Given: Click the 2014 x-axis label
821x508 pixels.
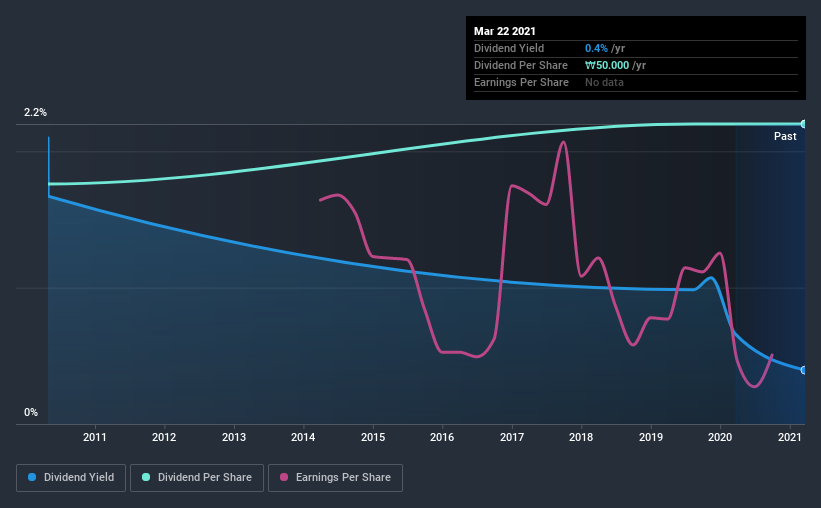Looking at the screenshot, I should 303,437.
